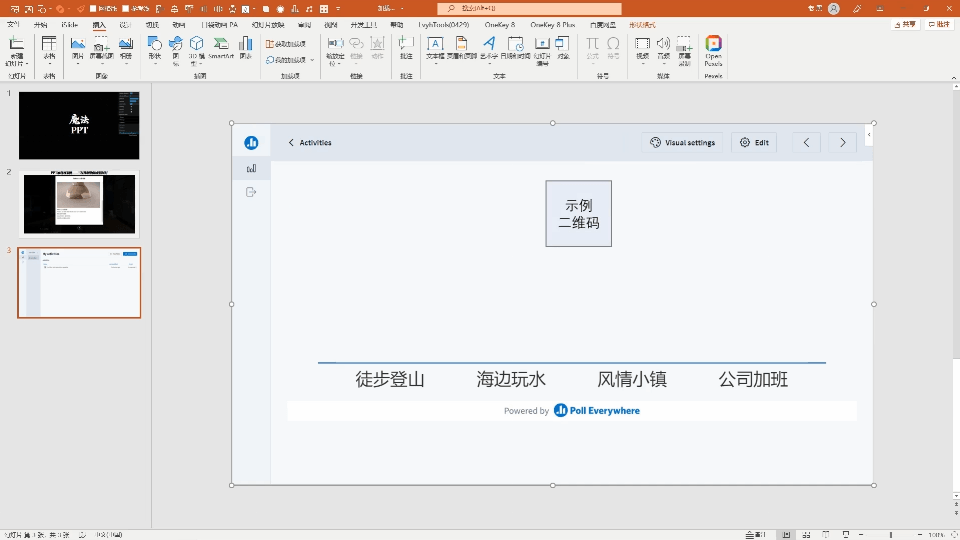
Task: Open the Table insert button
Action: tap(49, 50)
